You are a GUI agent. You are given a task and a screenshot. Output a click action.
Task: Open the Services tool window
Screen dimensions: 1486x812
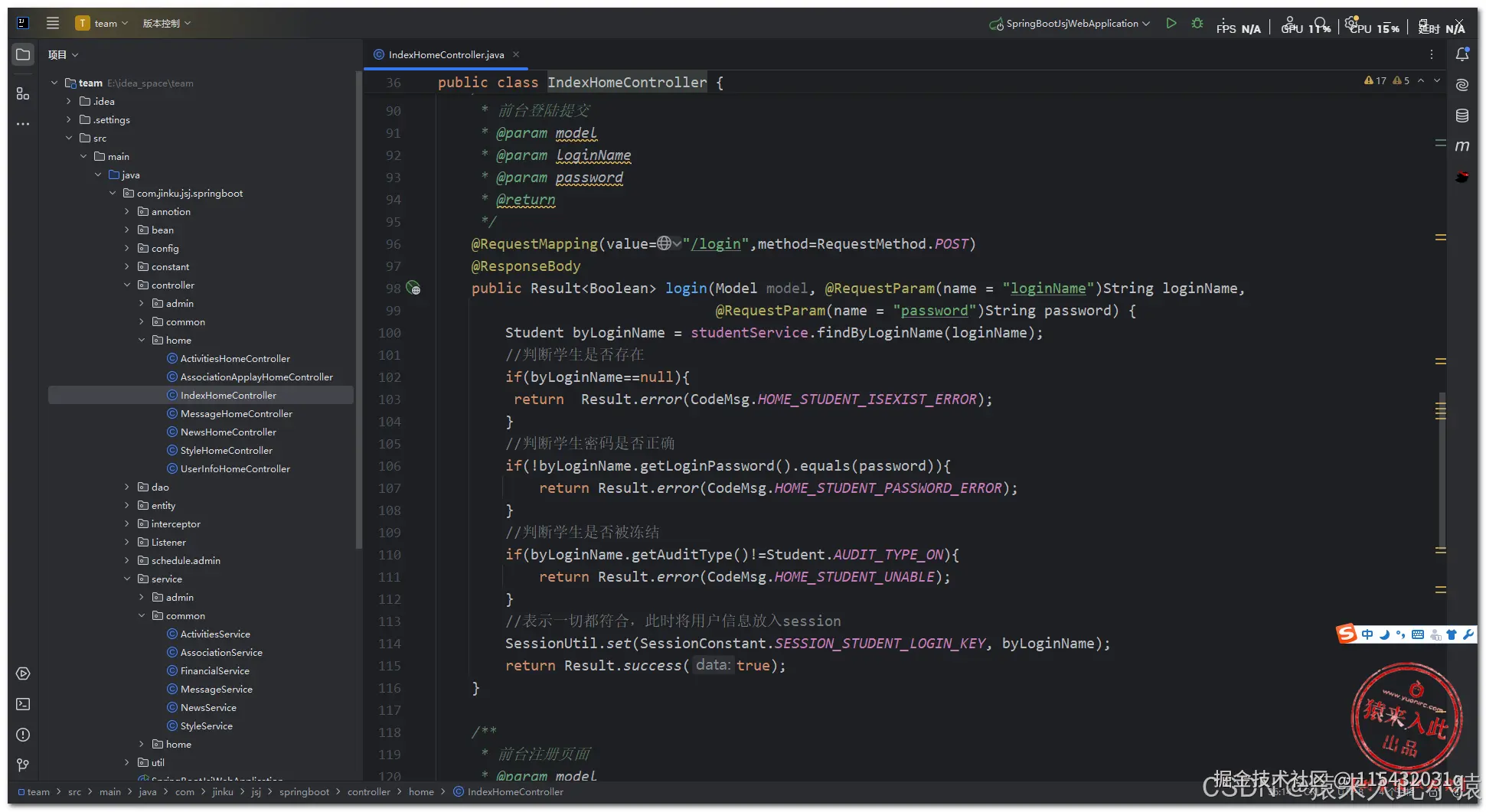(23, 673)
